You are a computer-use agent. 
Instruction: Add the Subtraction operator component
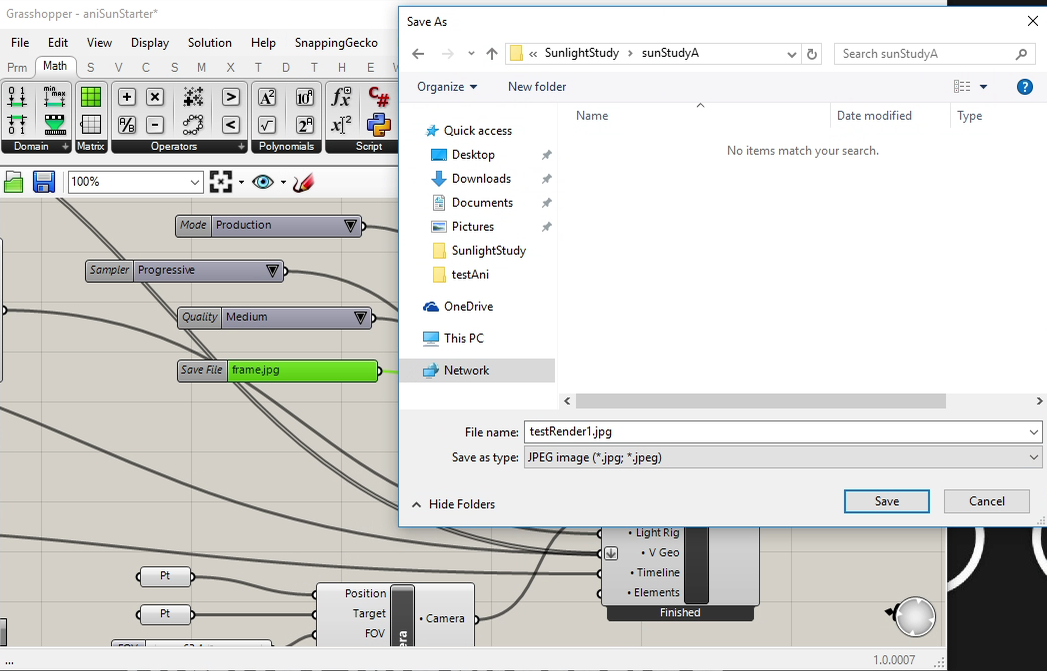[155, 124]
